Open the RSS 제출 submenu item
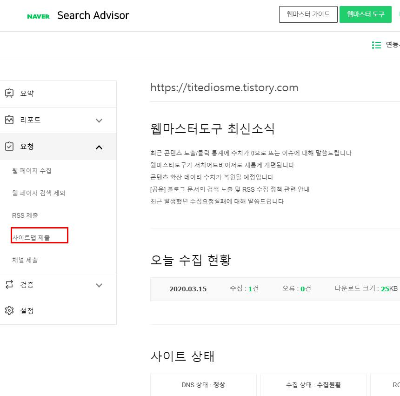Image resolution: width=400 pixels, height=396 pixels. (x=25, y=215)
